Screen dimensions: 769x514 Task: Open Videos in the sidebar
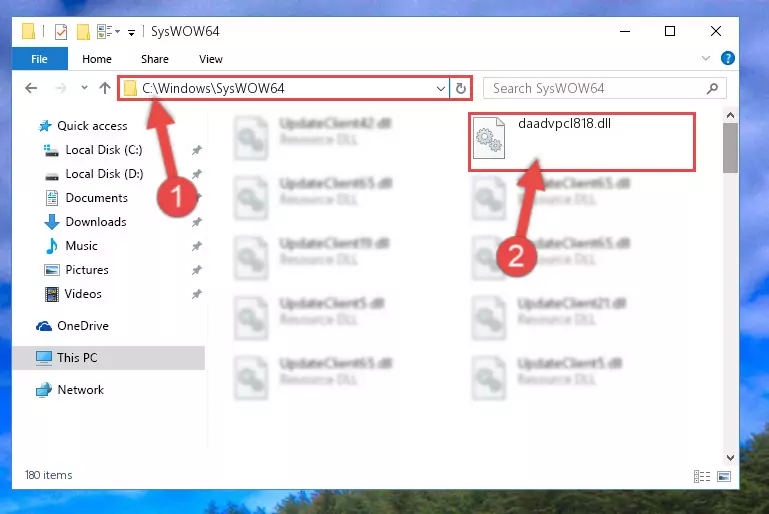click(83, 294)
